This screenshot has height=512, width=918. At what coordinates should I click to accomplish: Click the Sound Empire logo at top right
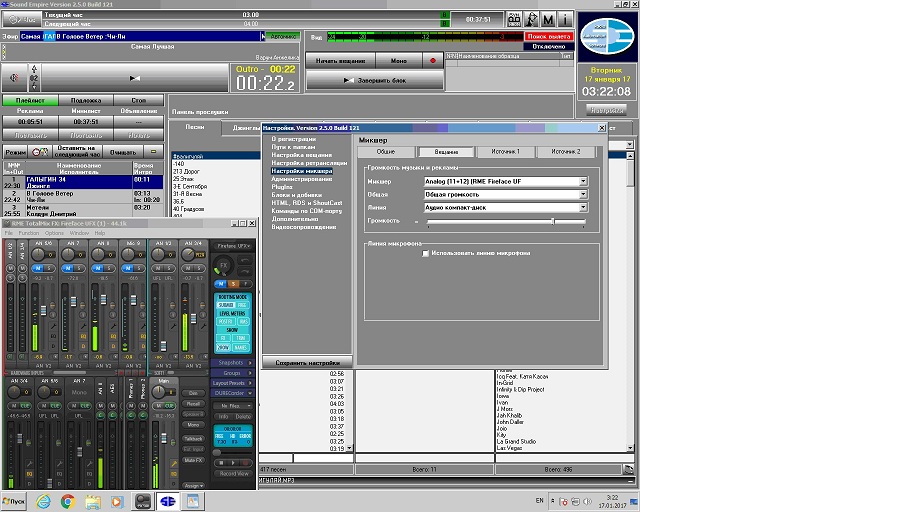coord(607,36)
